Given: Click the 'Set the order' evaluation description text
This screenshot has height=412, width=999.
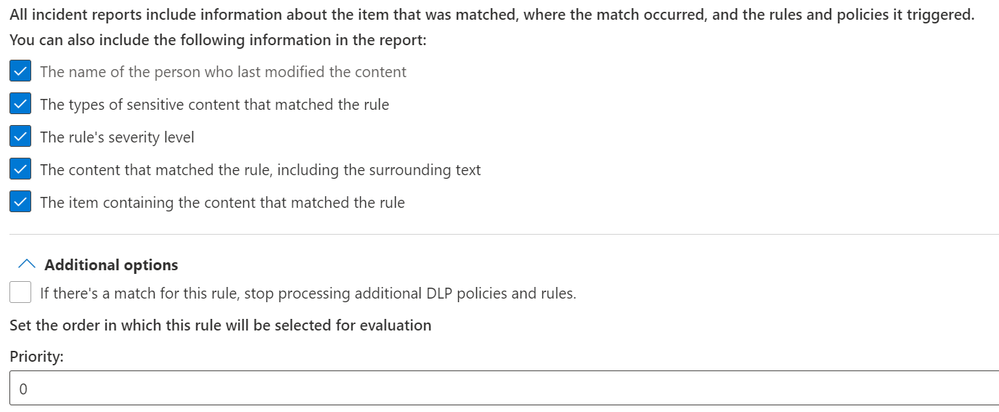Looking at the screenshot, I should coord(220,325).
